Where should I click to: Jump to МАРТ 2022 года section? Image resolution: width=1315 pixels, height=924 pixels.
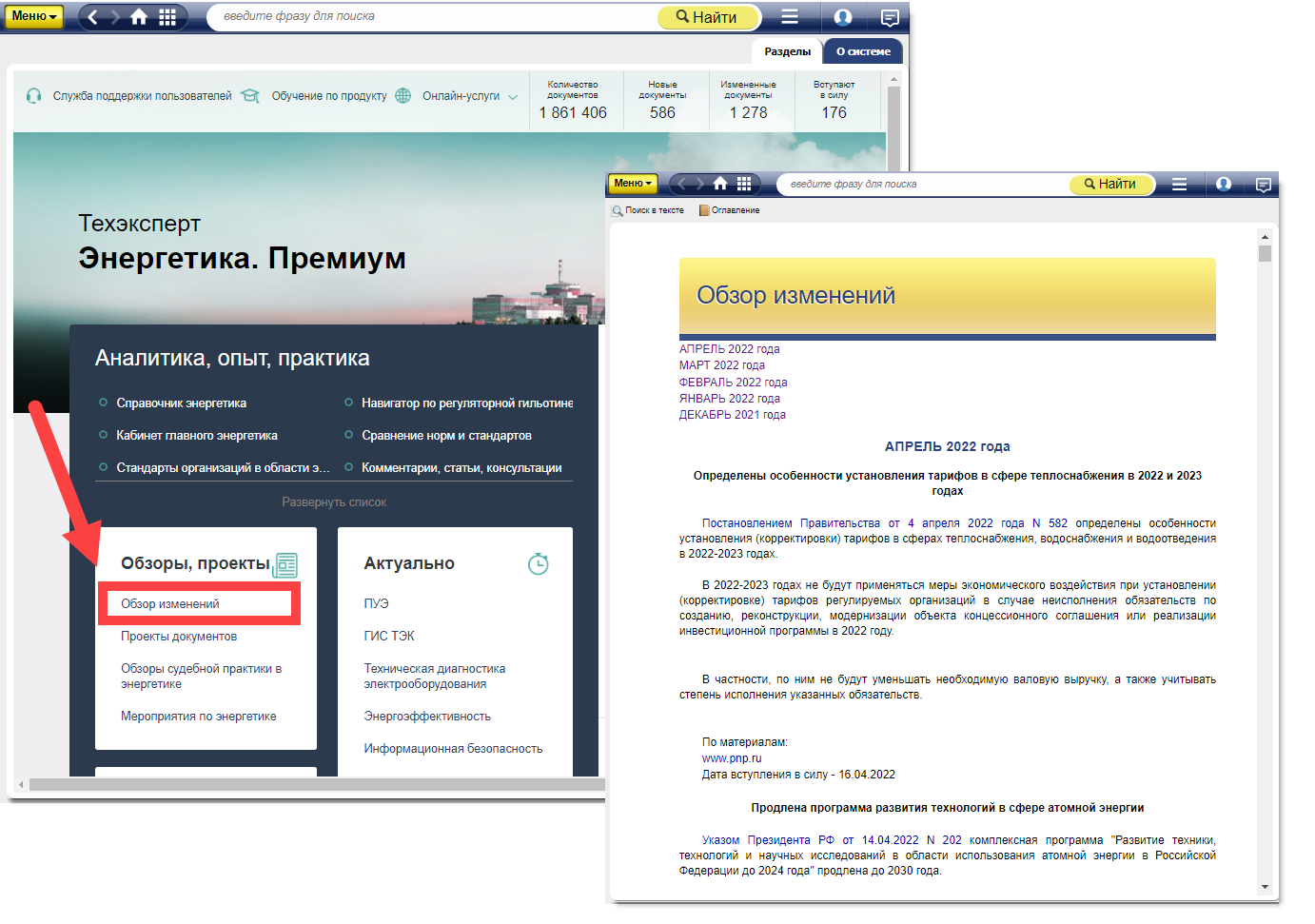coord(721,365)
